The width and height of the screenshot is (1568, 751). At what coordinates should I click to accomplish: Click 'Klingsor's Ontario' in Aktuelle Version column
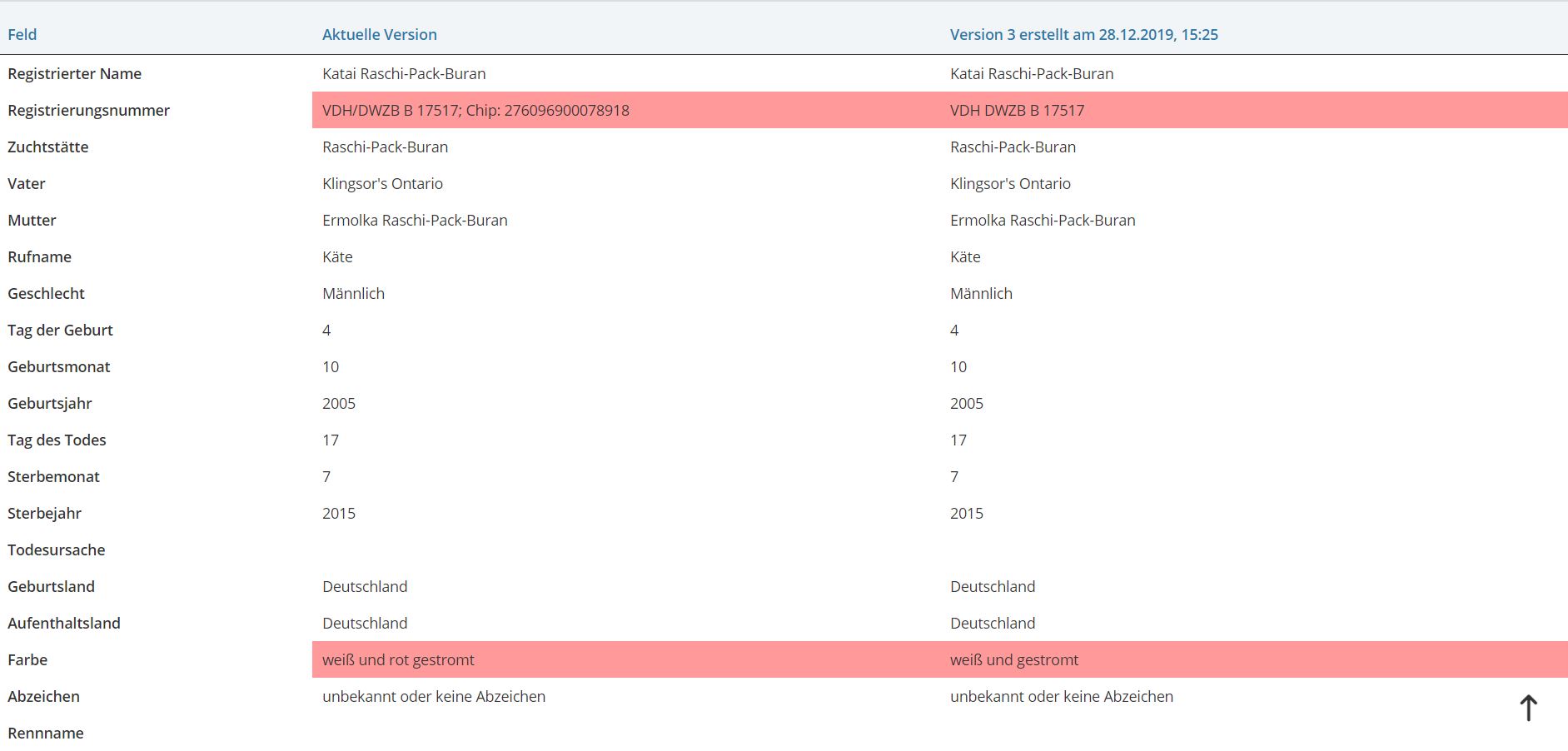coord(382,183)
